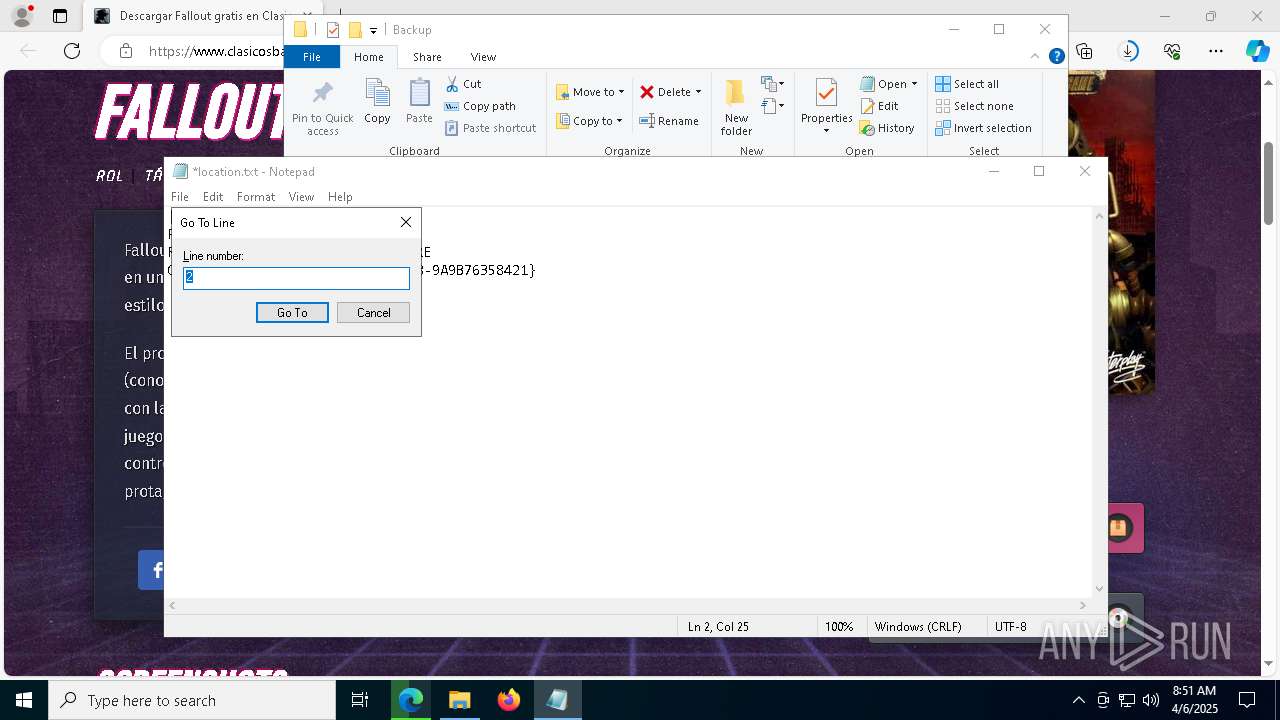Close the Go To Line dialog
This screenshot has width=1280, height=720.
406,222
